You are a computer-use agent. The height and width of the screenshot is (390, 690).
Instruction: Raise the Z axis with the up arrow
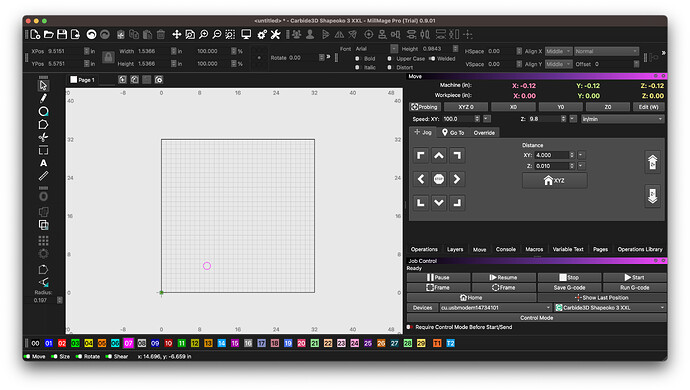(652, 162)
